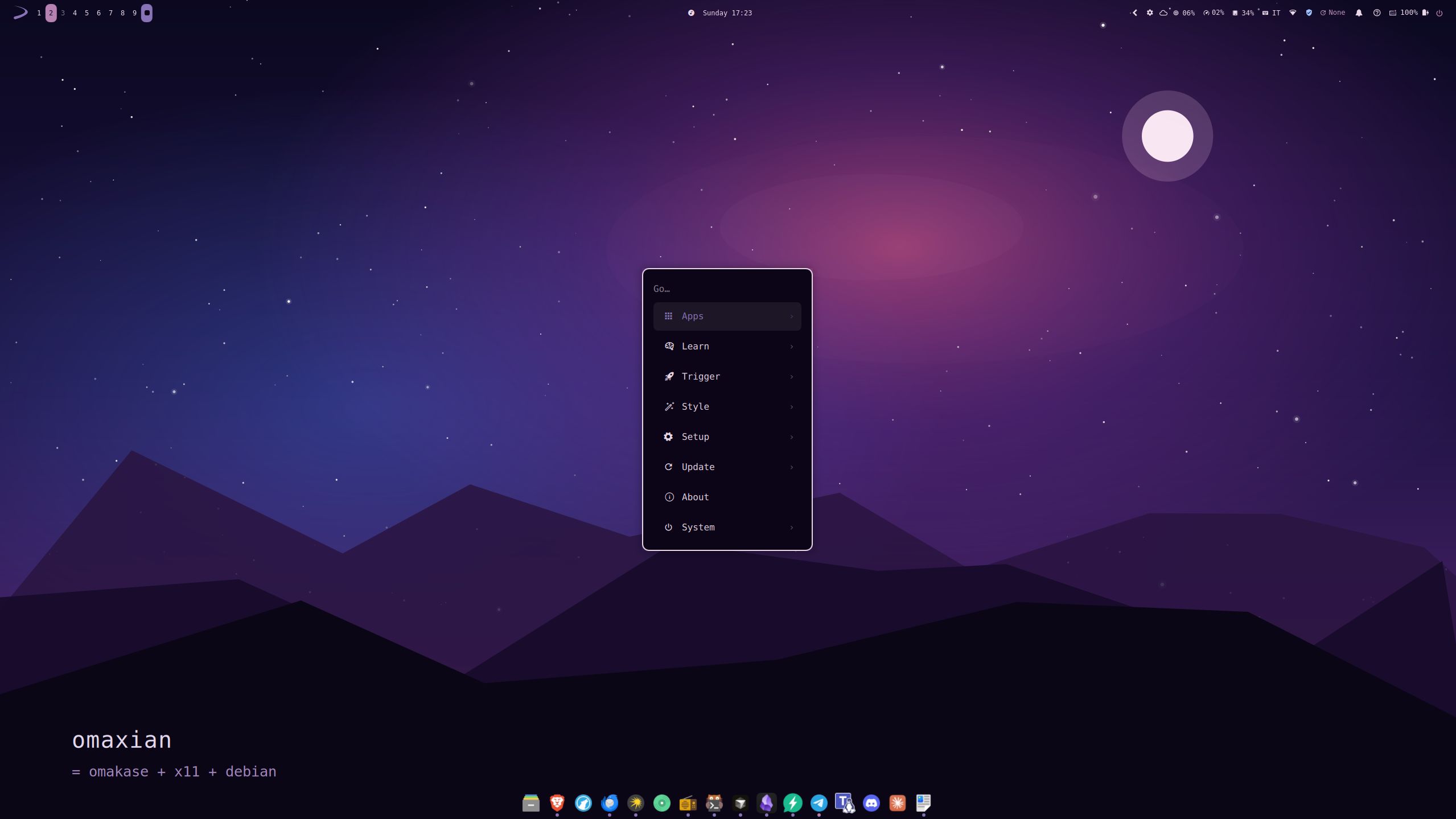Open the About menu entry
This screenshot has height=819, width=1456.
727,497
